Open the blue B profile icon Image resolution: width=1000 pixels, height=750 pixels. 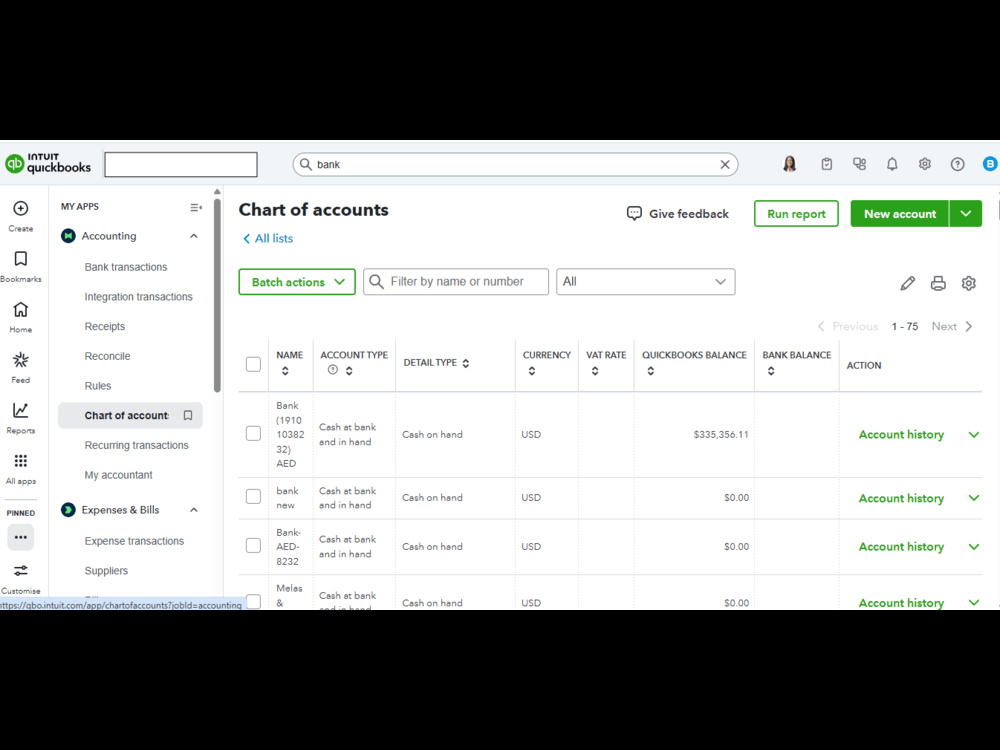click(990, 164)
